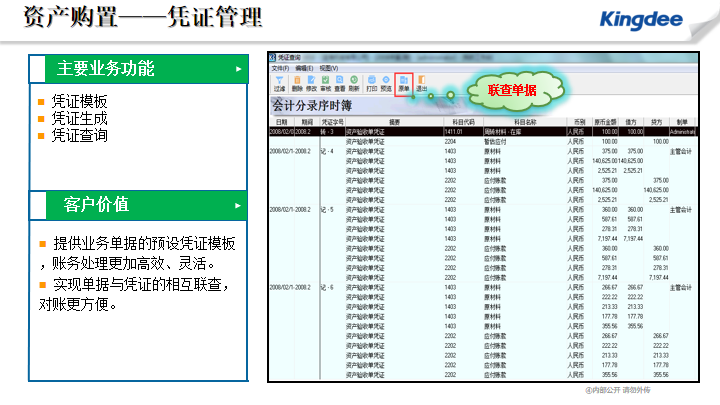Open the source document with 原单
This screenshot has width=720, height=405.
click(404, 84)
